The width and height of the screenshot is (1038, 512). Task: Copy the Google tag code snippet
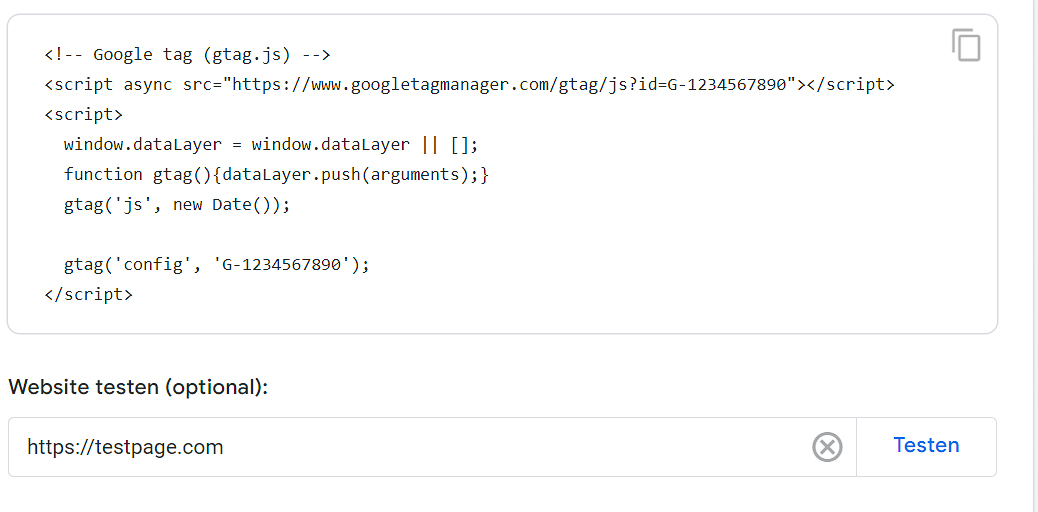966,46
